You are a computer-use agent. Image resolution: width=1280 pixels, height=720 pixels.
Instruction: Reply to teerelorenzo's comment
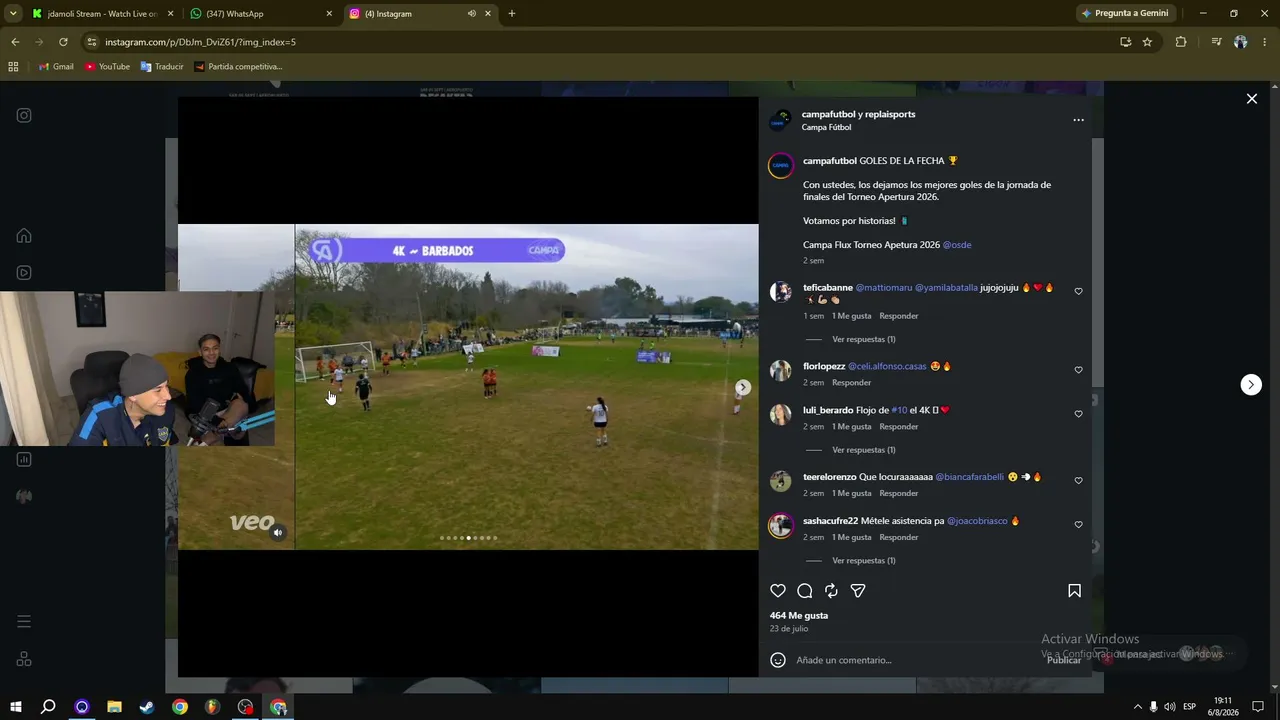click(x=899, y=493)
